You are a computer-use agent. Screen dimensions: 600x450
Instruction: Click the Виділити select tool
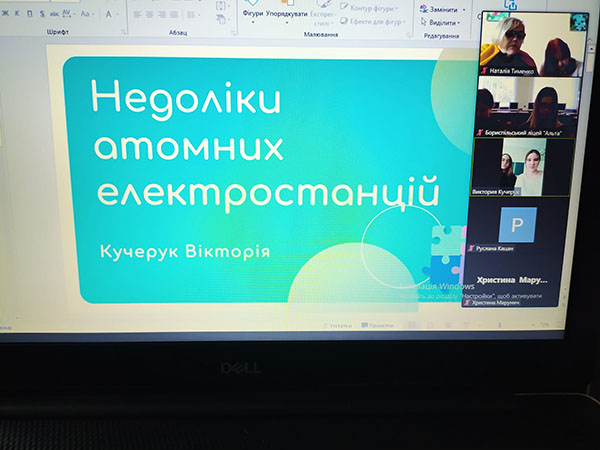(x=440, y=21)
